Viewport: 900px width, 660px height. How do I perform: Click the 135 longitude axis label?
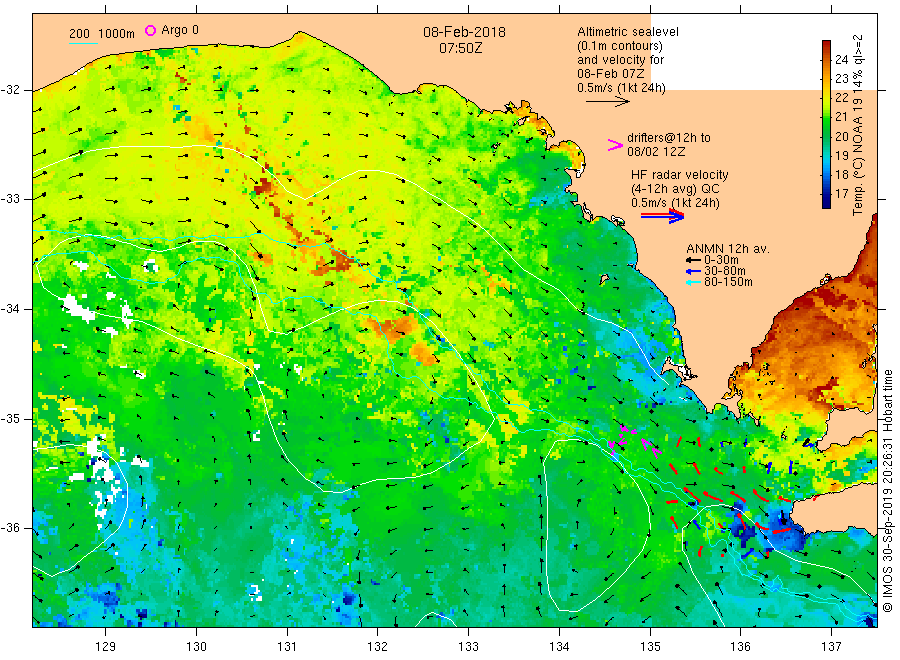650,647
